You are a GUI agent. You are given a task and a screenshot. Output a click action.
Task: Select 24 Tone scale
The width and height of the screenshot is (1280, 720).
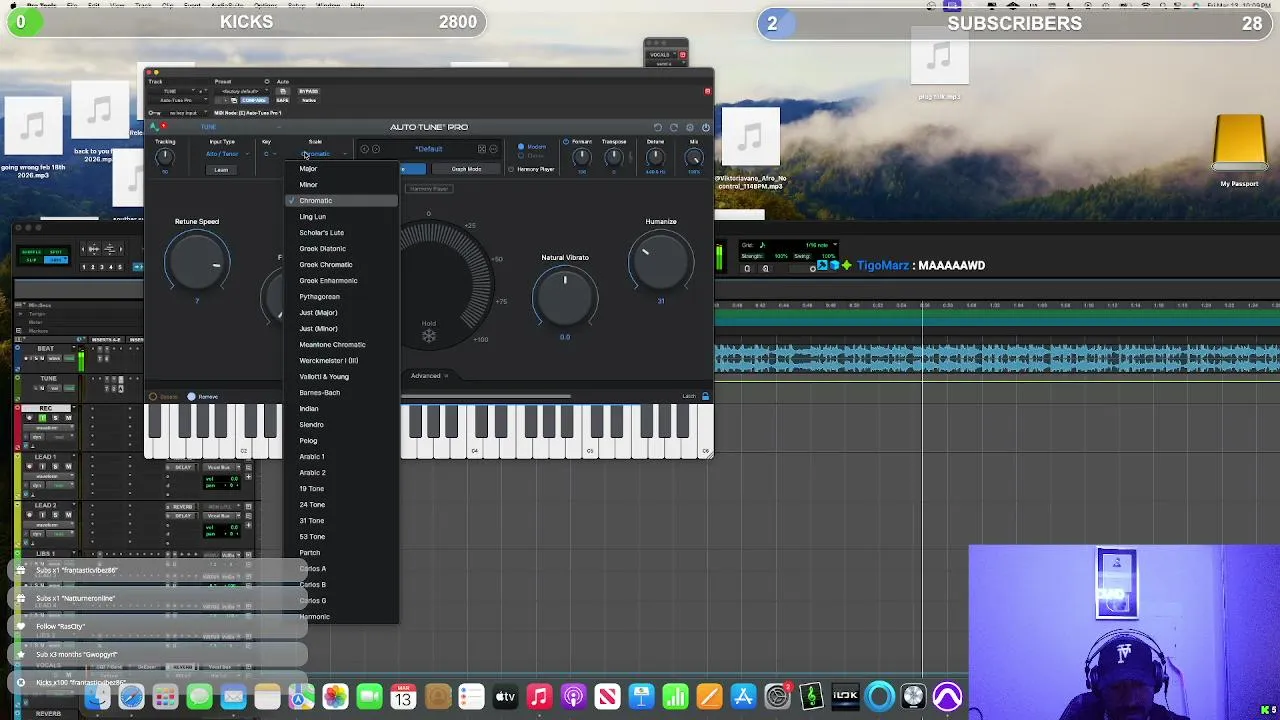pyautogui.click(x=341, y=504)
